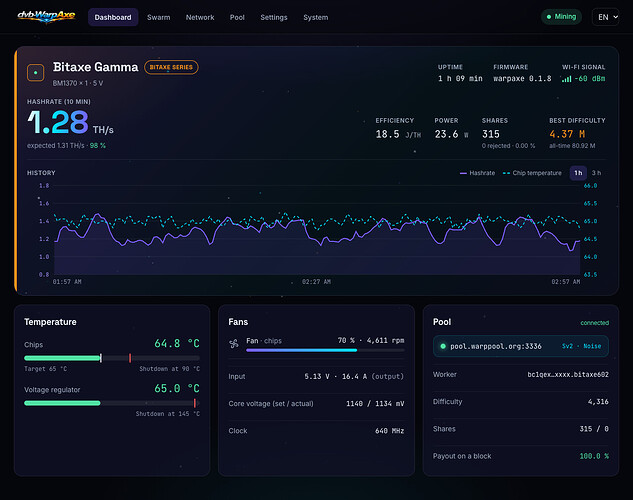Click the 100.0 % payout value
Viewport: 633px width, 500px height.
(x=594, y=456)
